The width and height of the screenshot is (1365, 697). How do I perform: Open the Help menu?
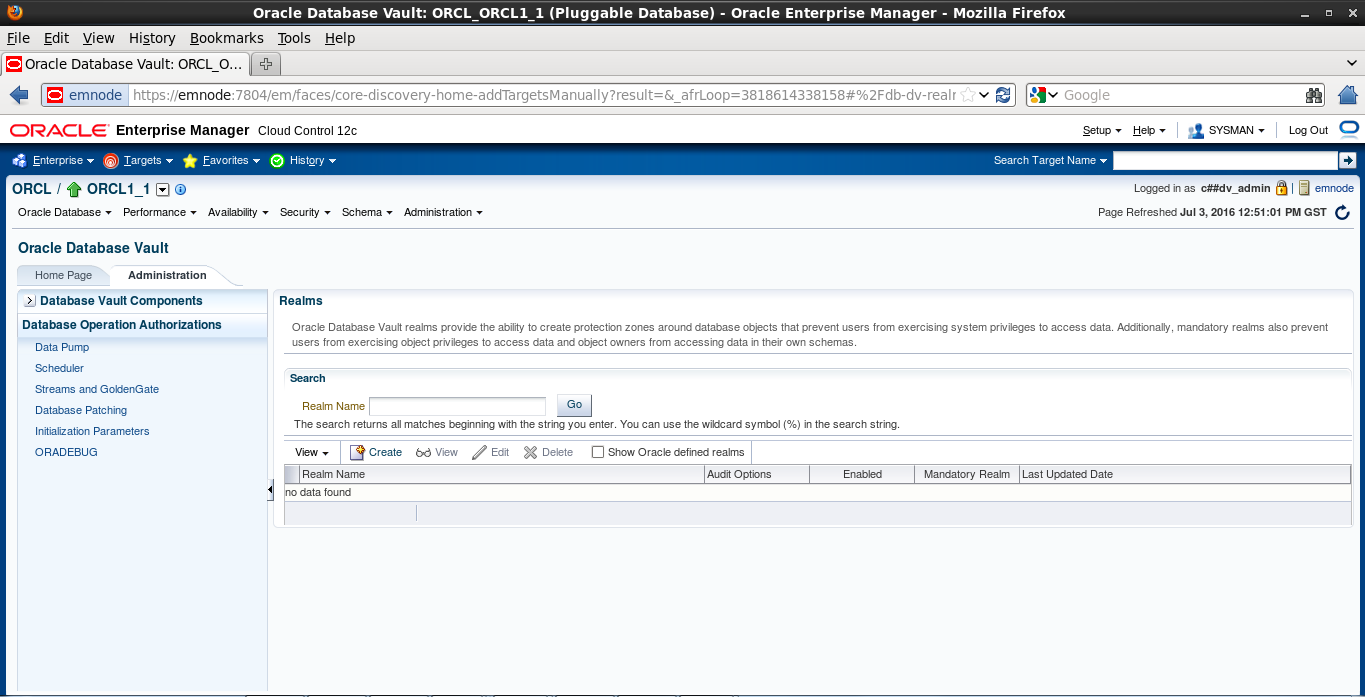coord(1149,130)
